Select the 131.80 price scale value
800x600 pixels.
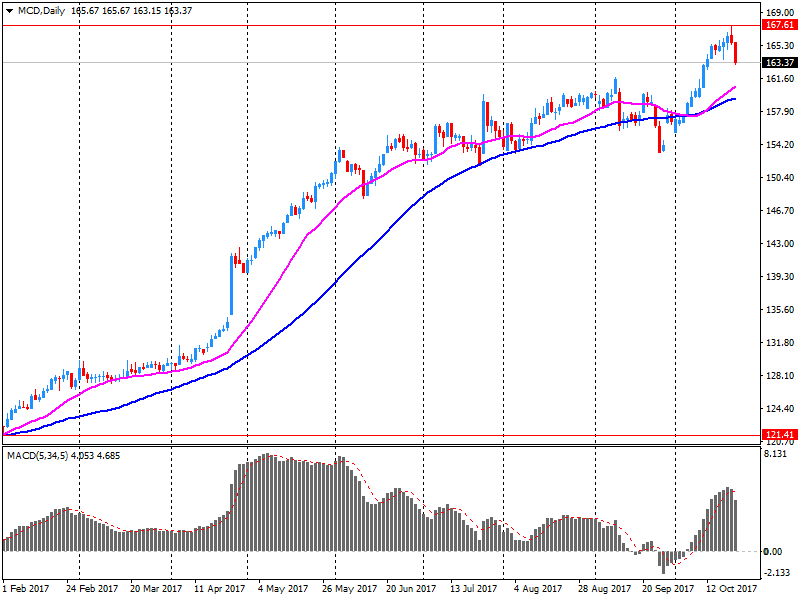click(x=780, y=342)
